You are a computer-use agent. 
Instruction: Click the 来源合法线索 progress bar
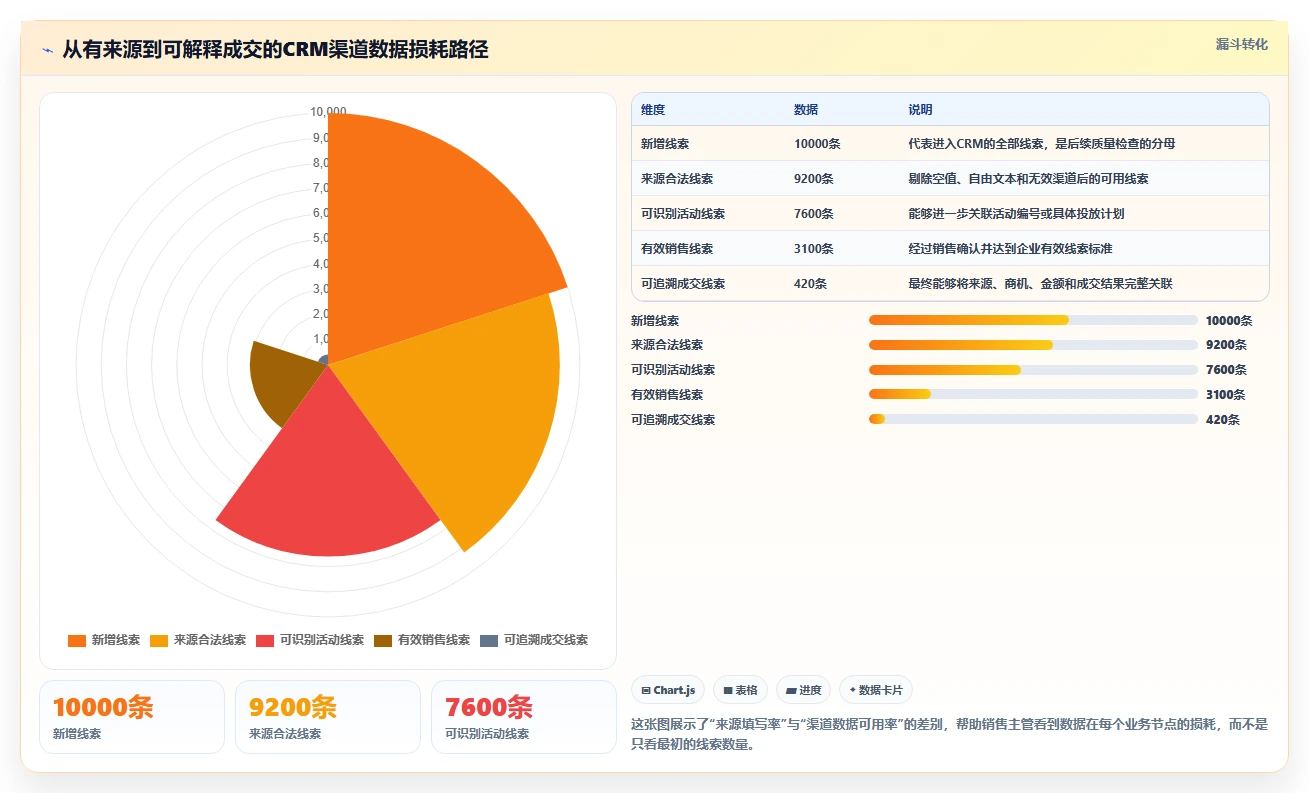[1033, 345]
